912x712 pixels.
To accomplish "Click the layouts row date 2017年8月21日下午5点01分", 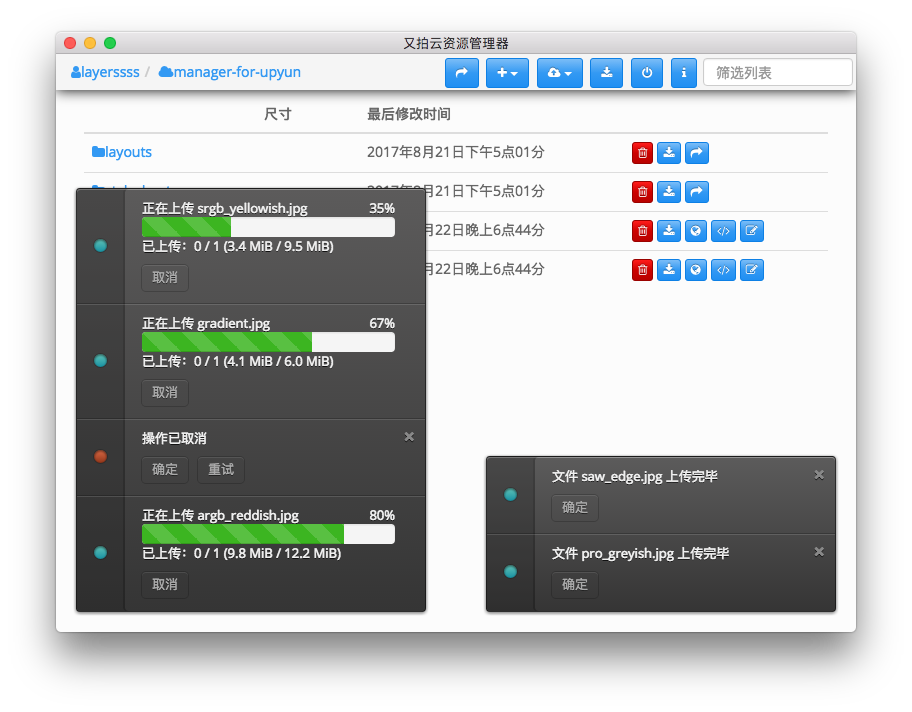I will point(455,152).
